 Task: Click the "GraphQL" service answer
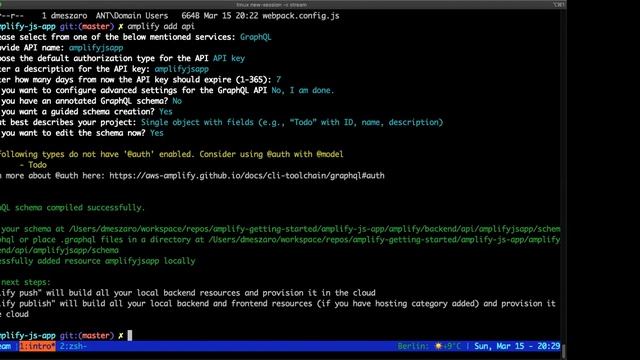point(256,37)
